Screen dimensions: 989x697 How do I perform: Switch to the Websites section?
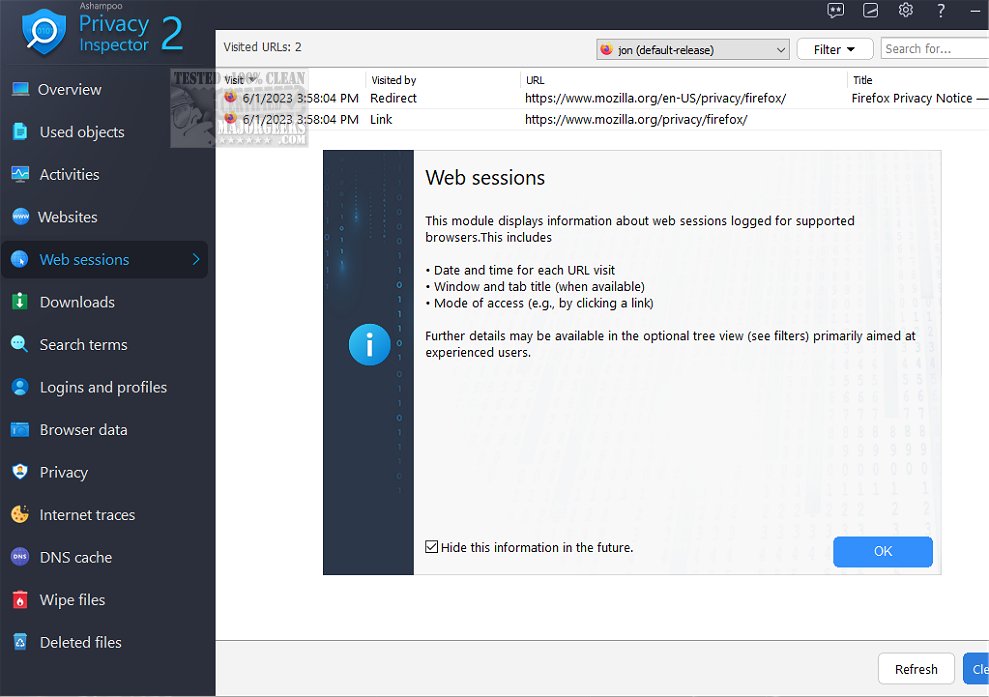pos(67,217)
